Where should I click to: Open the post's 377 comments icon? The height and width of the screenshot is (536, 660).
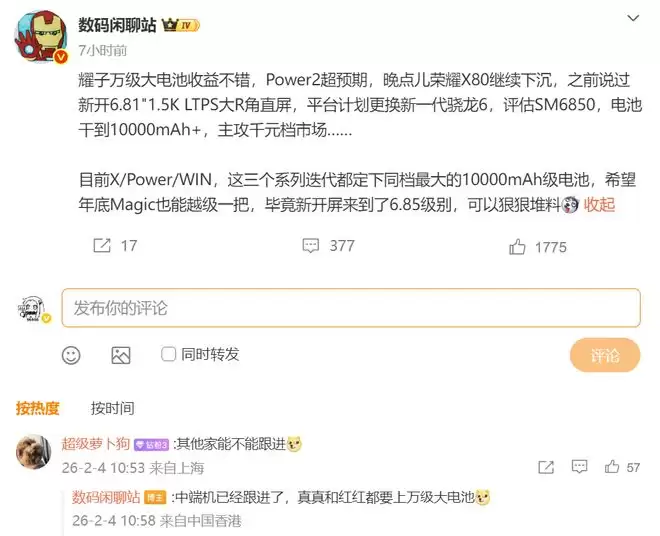pos(311,245)
